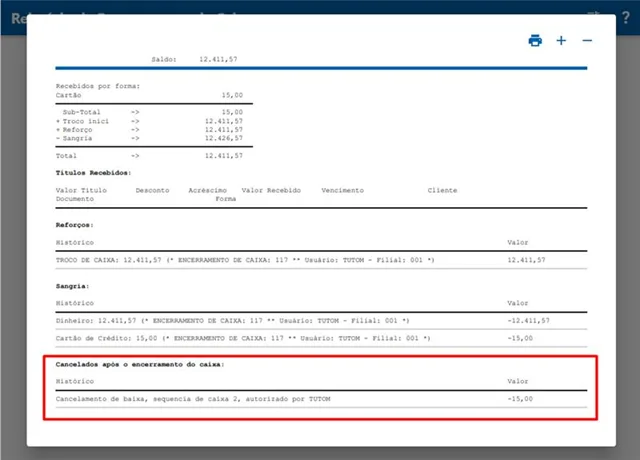Click the sangria value -12.411,57

pos(529,321)
